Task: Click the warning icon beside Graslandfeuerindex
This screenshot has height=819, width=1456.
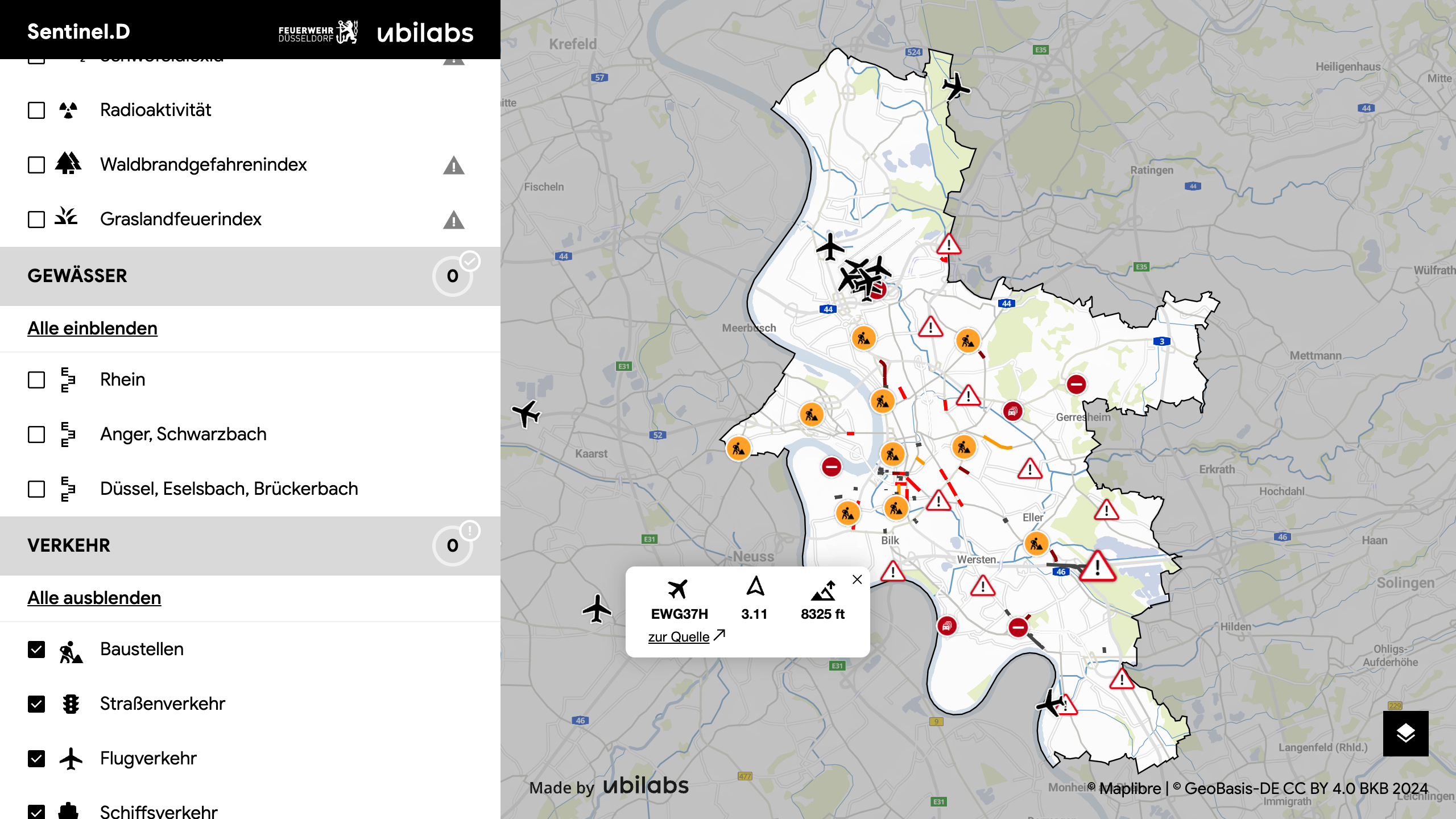Action: [x=453, y=220]
